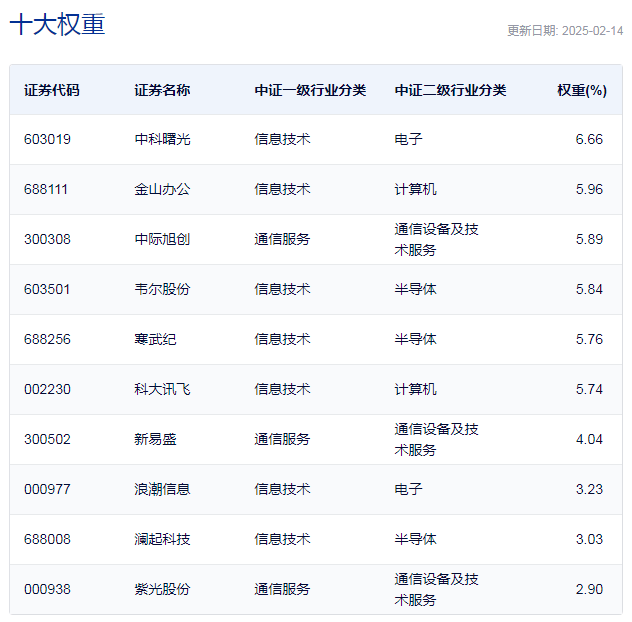Select stock code 300502
The width and height of the screenshot is (632, 622).
[47, 439]
